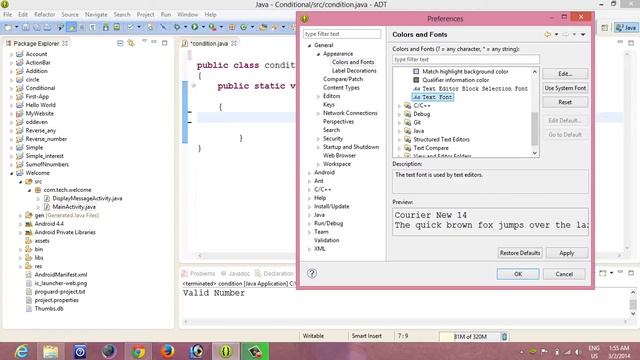Open the Window menu
Screen dimensions: 640x360
(187, 14)
